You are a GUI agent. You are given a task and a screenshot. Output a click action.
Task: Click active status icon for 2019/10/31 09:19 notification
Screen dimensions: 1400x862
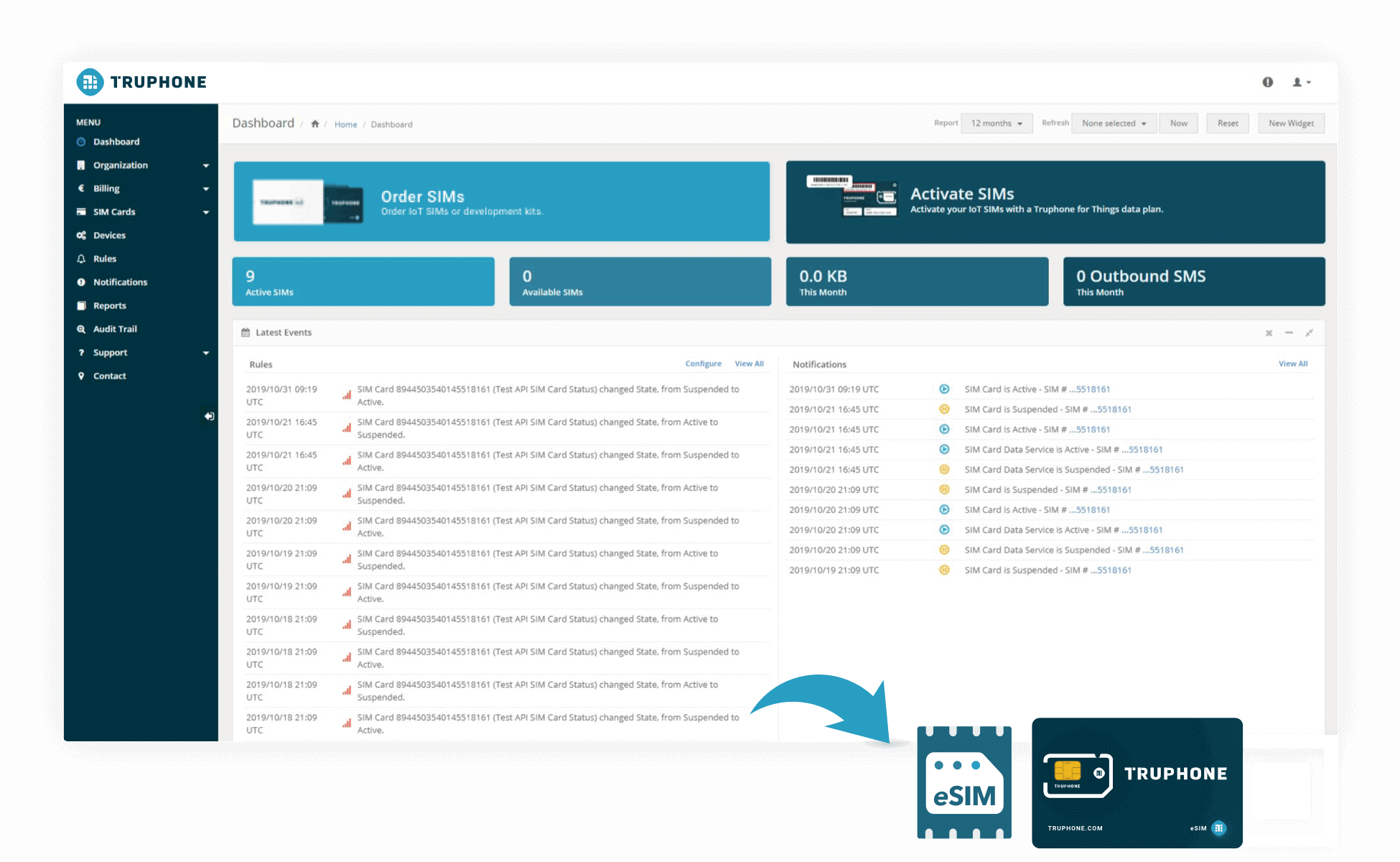944,389
